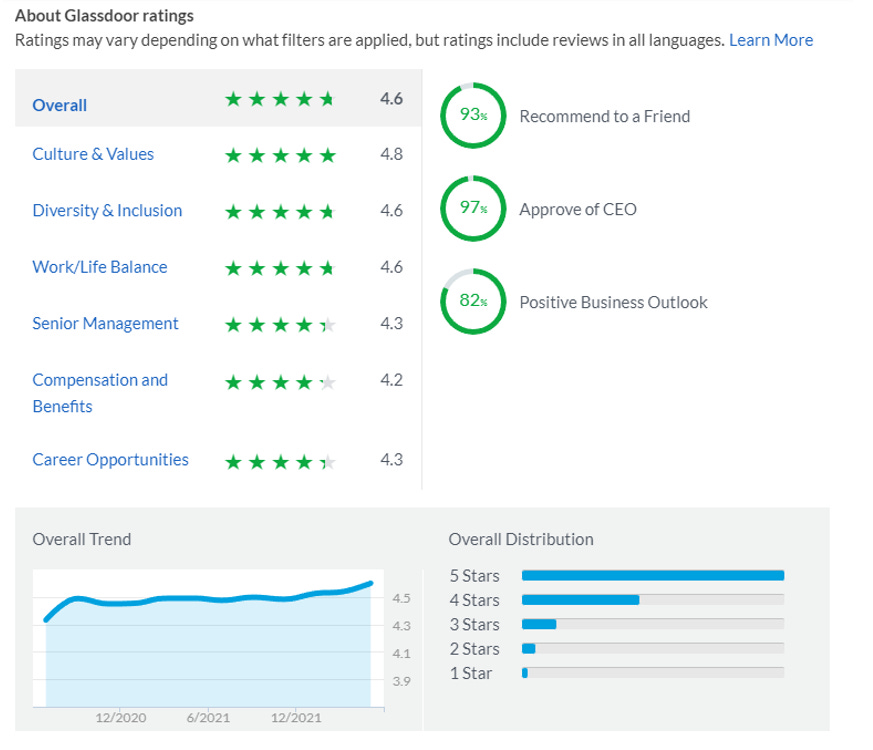Viewport: 873px width, 750px height.
Task: Open Senior Management rating
Action: 105,323
